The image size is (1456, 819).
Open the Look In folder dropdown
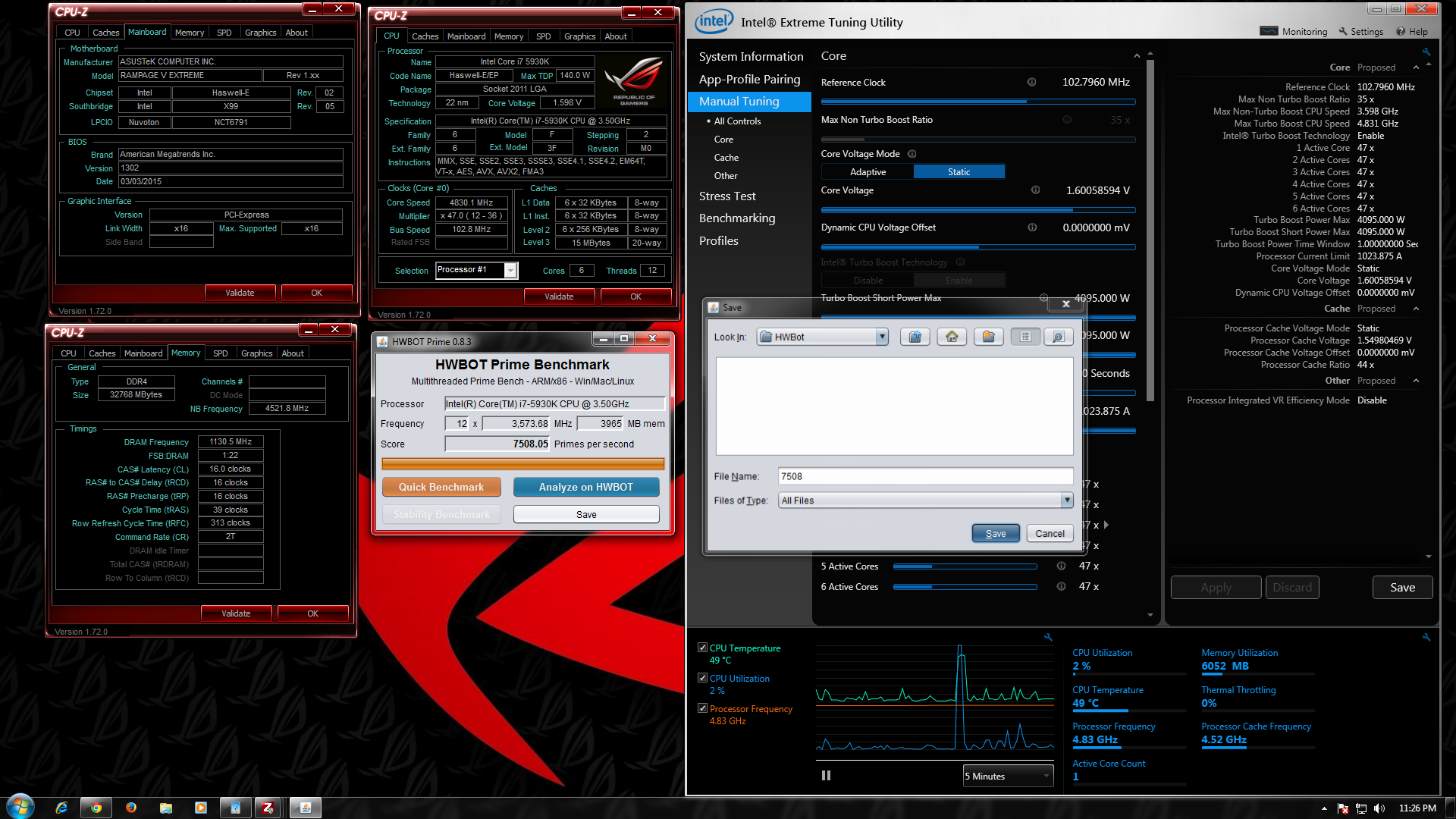coord(881,337)
